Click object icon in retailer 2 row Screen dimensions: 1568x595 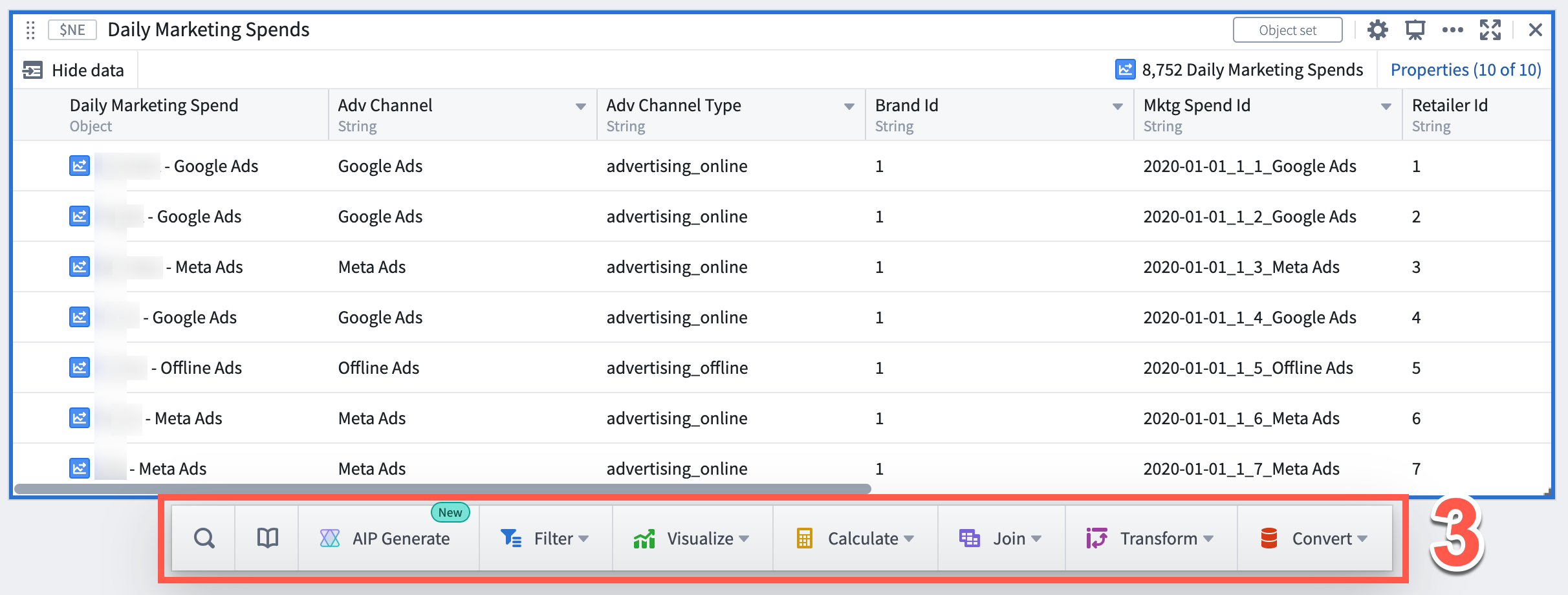pos(80,216)
